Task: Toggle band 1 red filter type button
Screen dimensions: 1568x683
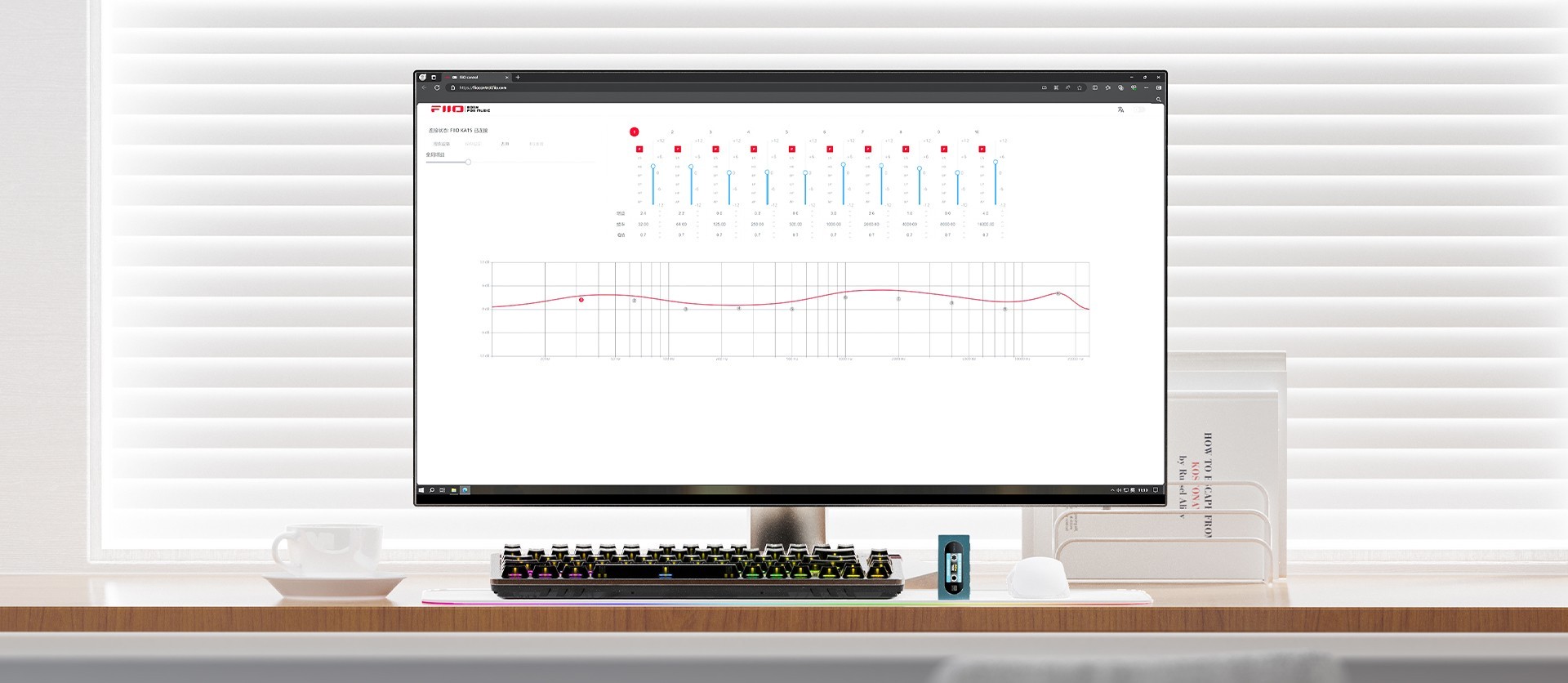Action: [639, 149]
